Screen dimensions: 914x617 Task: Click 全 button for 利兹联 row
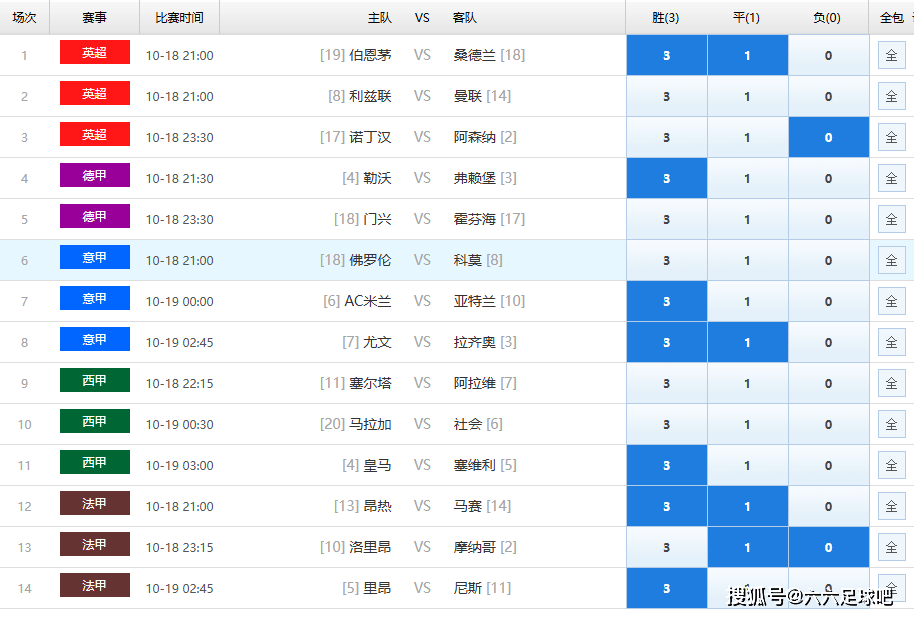[891, 96]
